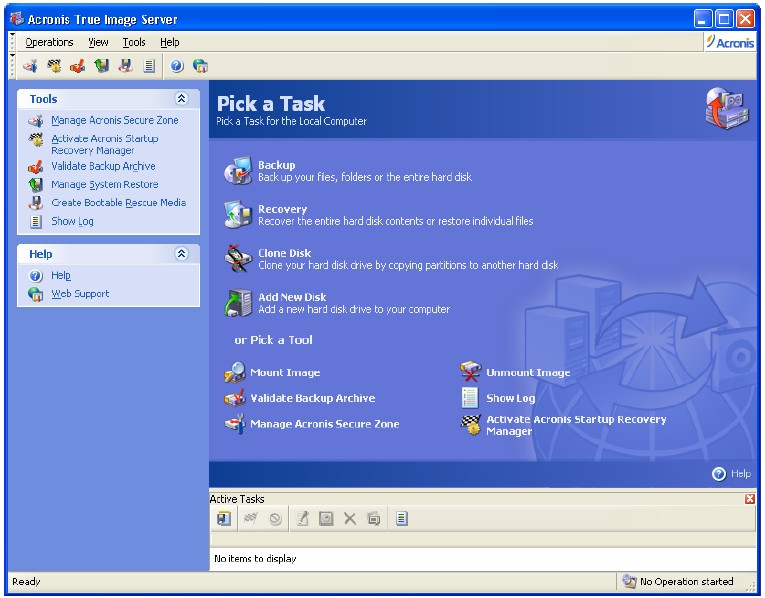765x598 pixels.
Task: Open the Operations menu
Action: [49, 42]
